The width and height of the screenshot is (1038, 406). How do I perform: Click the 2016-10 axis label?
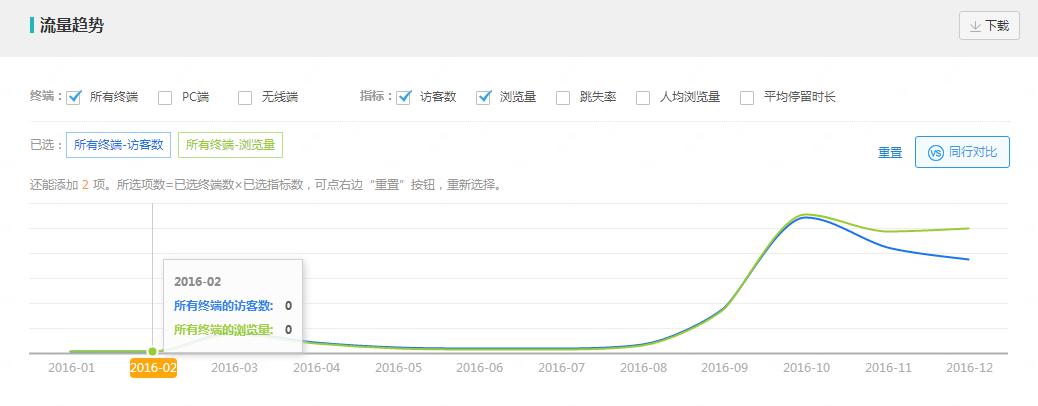pos(805,368)
